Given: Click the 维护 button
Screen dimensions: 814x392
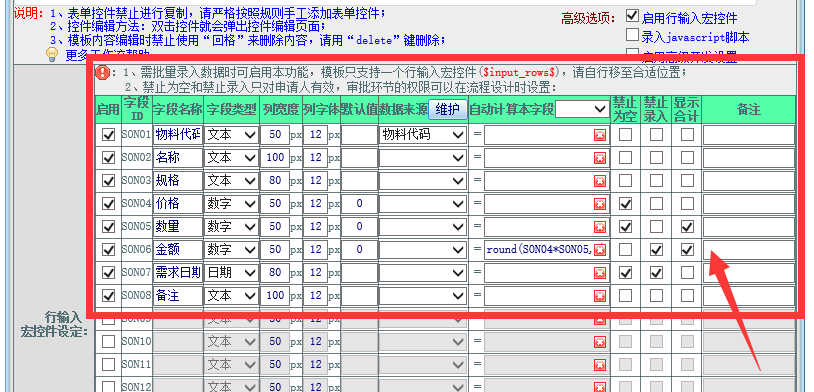Looking at the screenshot, I should (x=447, y=110).
